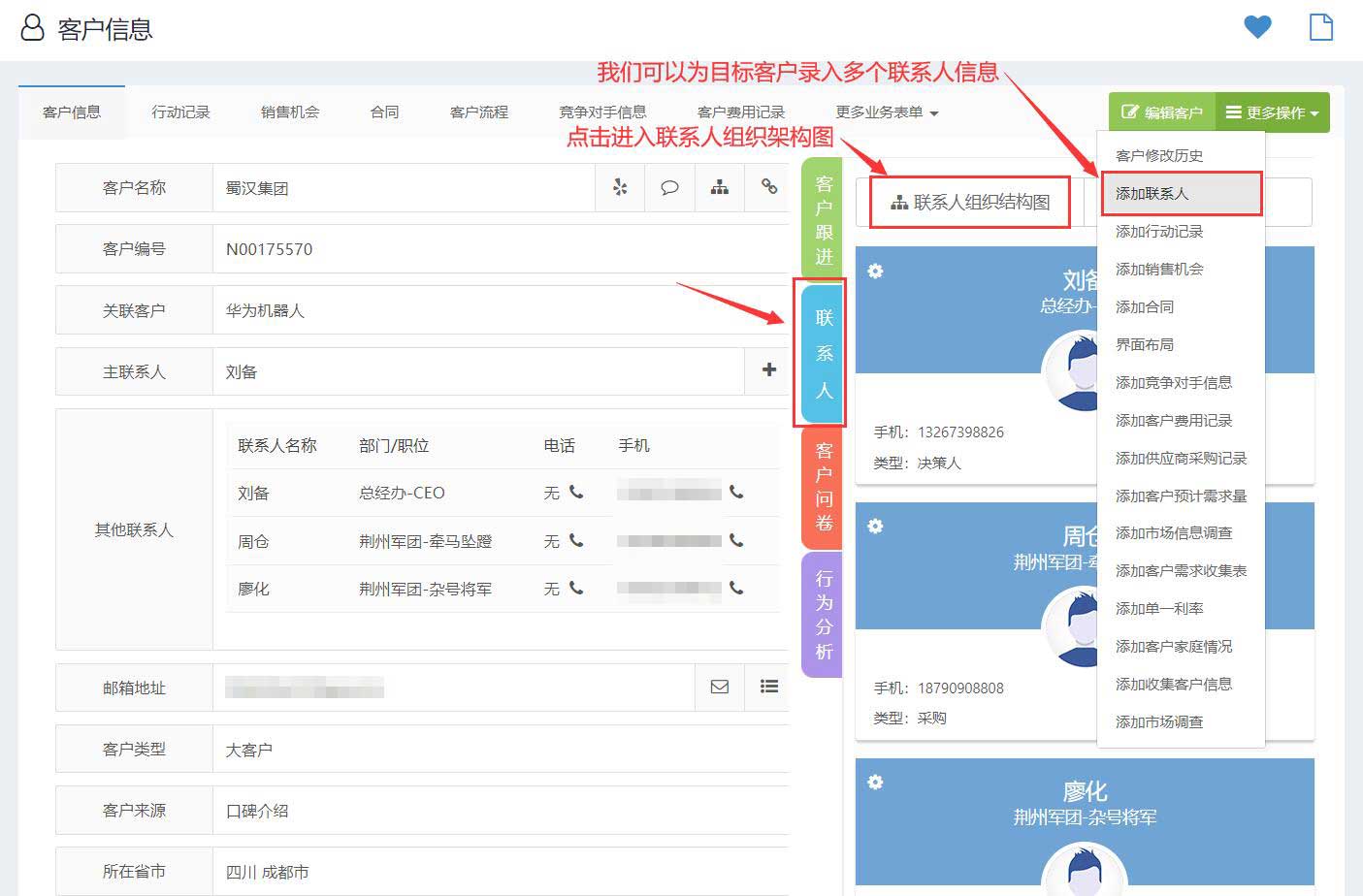1363x896 pixels.
Task: Click the org-chart icon in customer name row
Action: [x=719, y=187]
